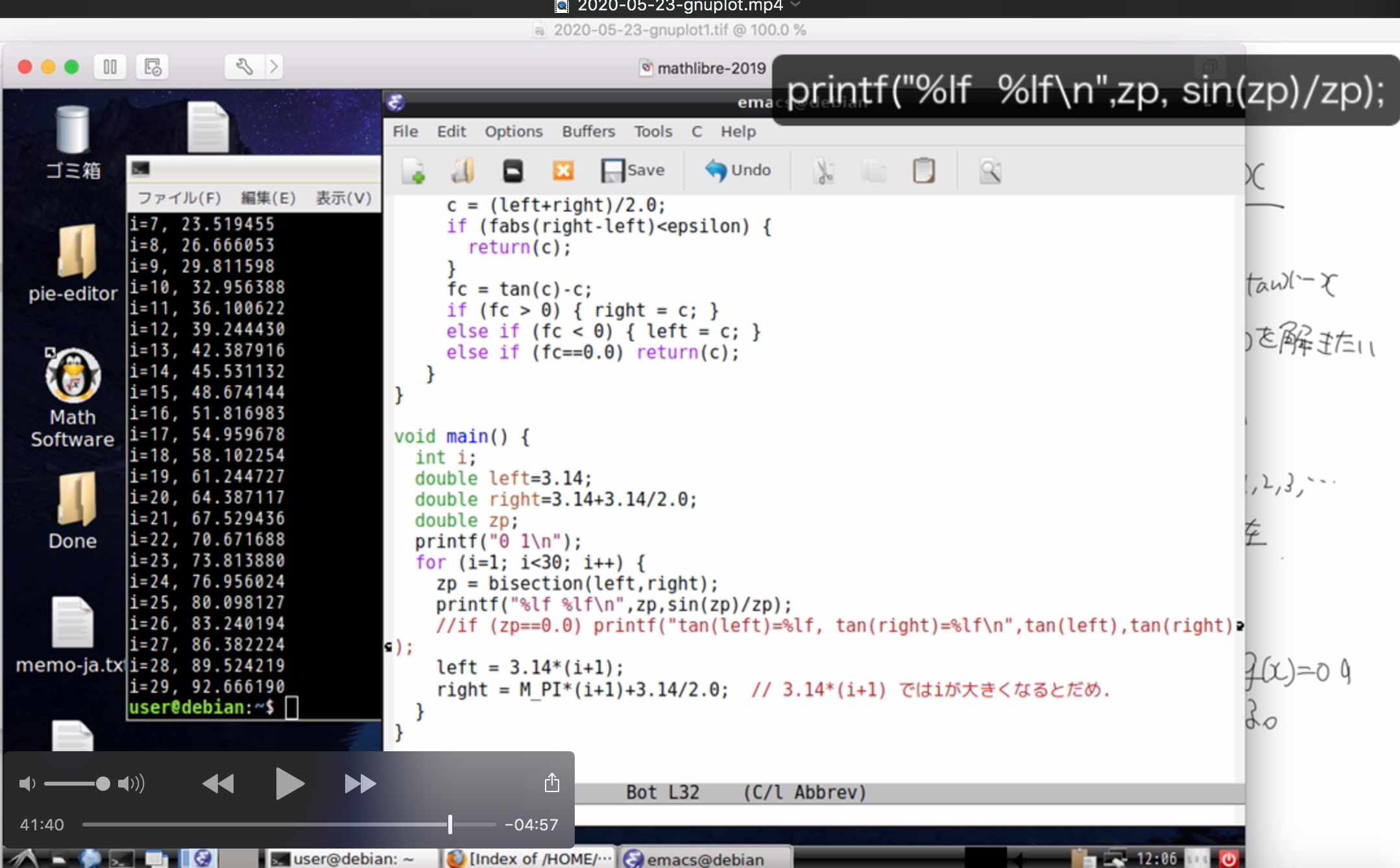Click the play button in video player
This screenshot has width=1400, height=868.
click(289, 784)
